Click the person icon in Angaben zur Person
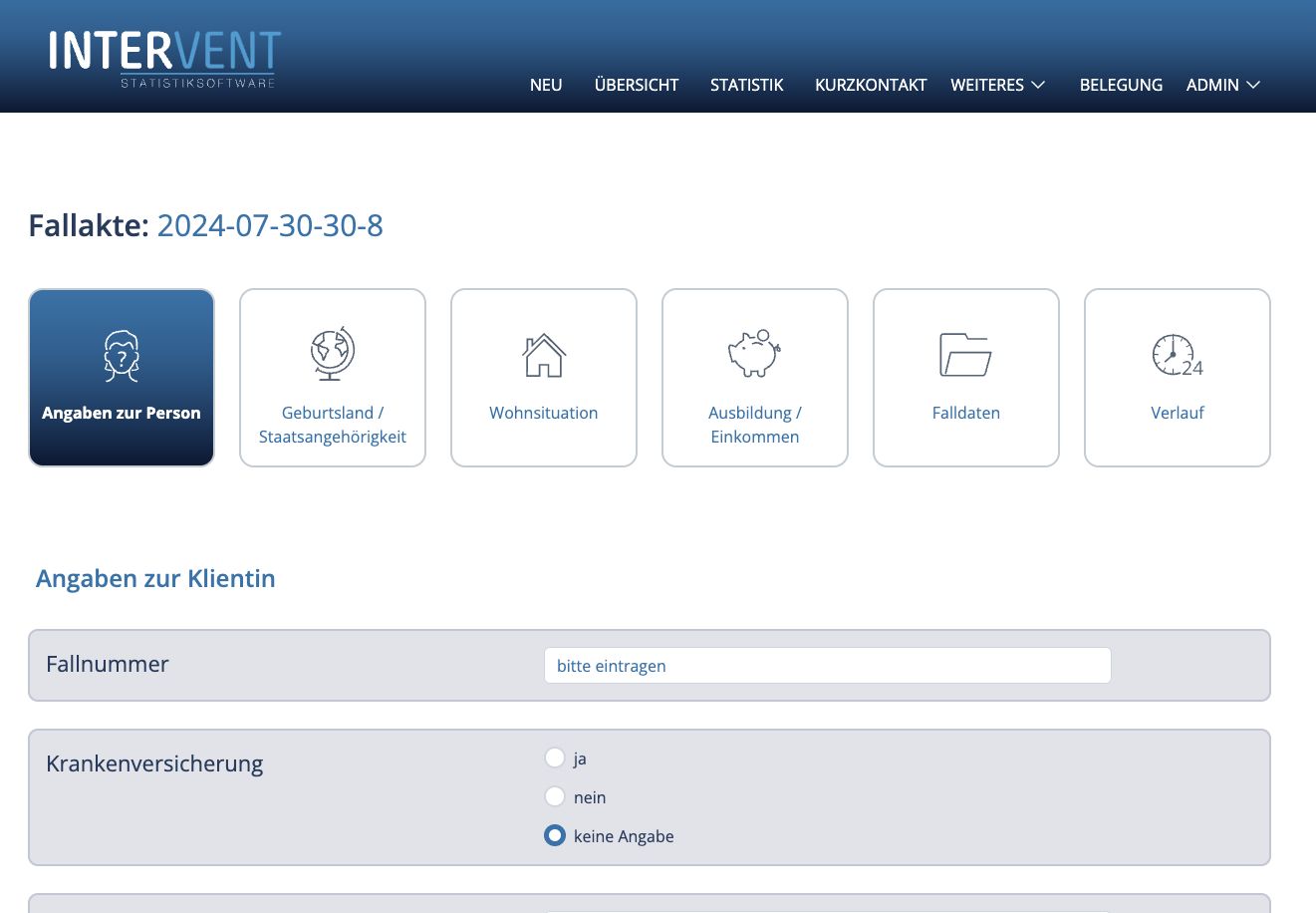 122,356
